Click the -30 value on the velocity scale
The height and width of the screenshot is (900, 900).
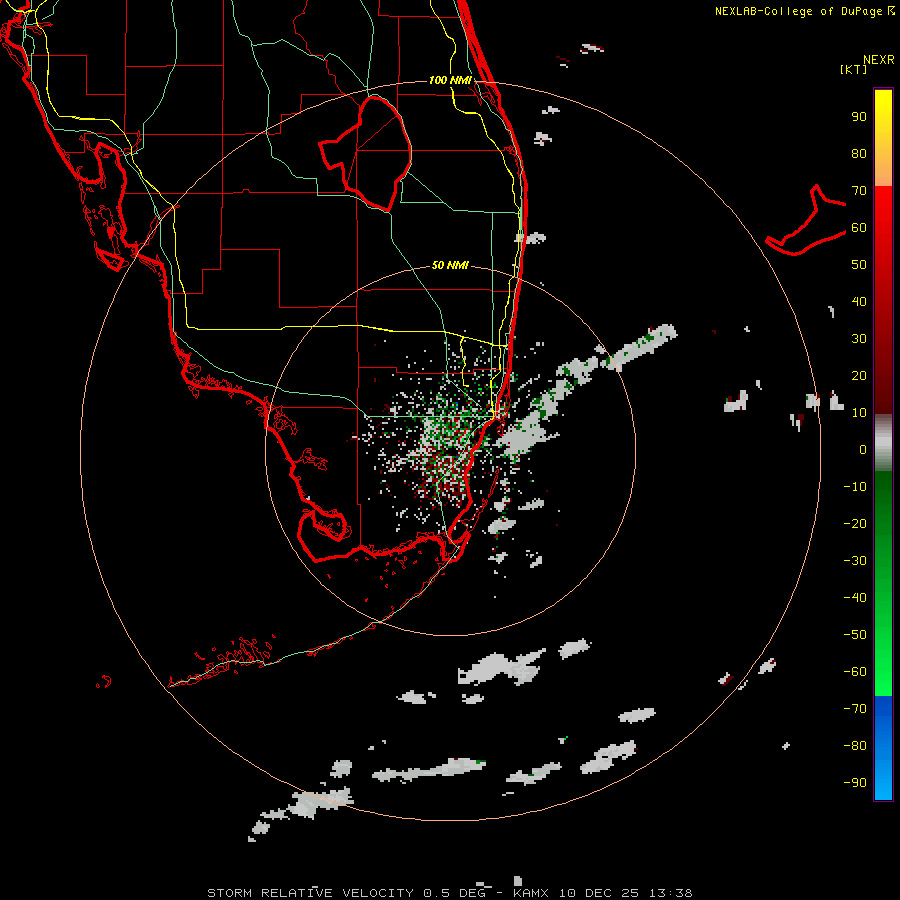click(x=855, y=561)
